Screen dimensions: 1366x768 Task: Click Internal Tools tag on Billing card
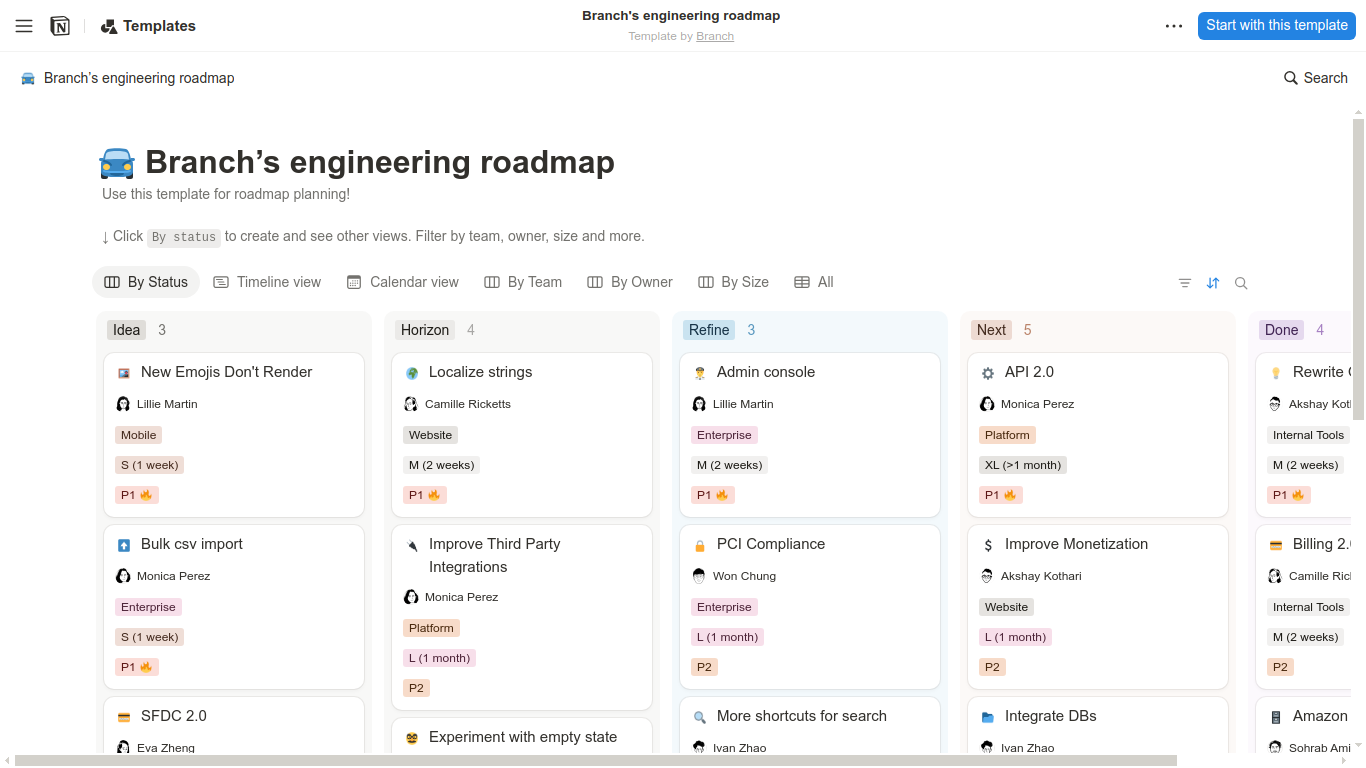[1308, 607]
